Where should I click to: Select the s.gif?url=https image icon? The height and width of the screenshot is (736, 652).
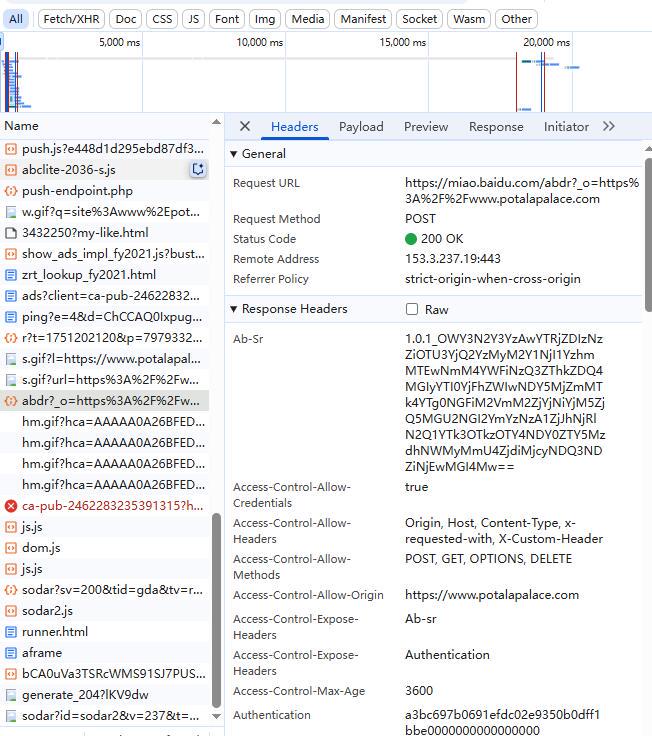[10, 380]
